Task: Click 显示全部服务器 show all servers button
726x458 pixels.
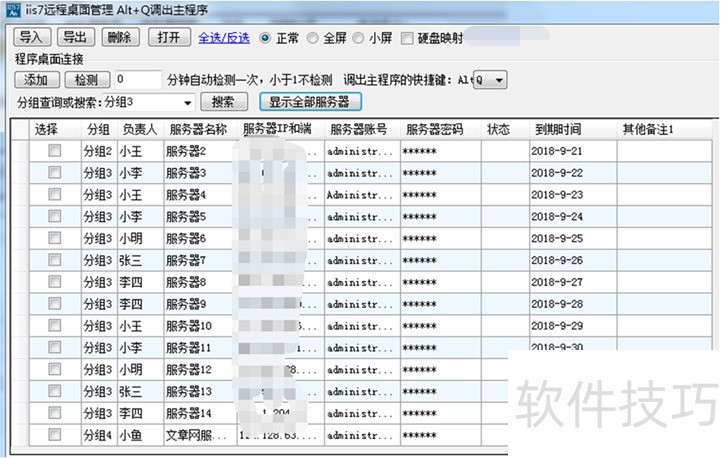Action: (309, 102)
